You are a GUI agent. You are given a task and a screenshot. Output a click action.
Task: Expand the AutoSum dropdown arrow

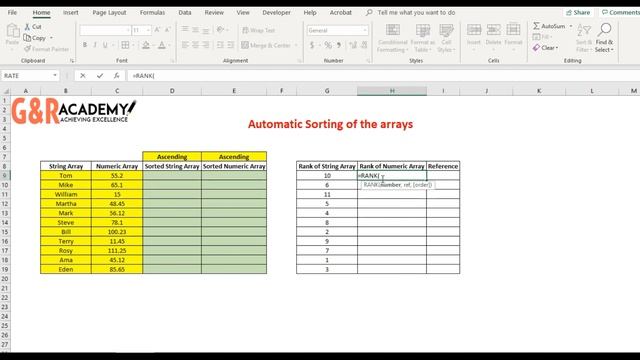pos(571,26)
